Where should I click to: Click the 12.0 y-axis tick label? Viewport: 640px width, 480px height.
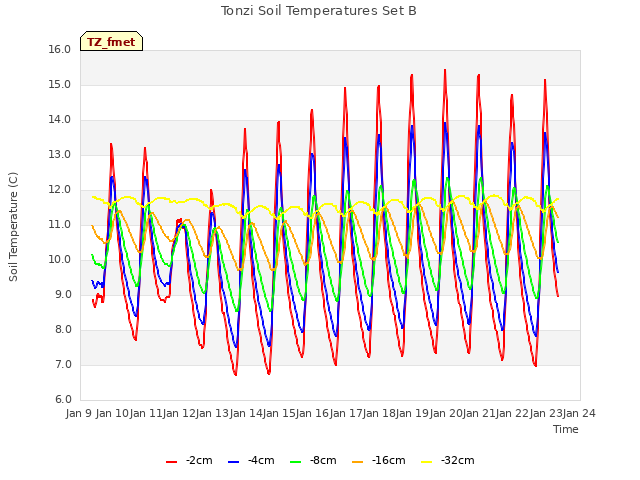[x=60, y=190]
